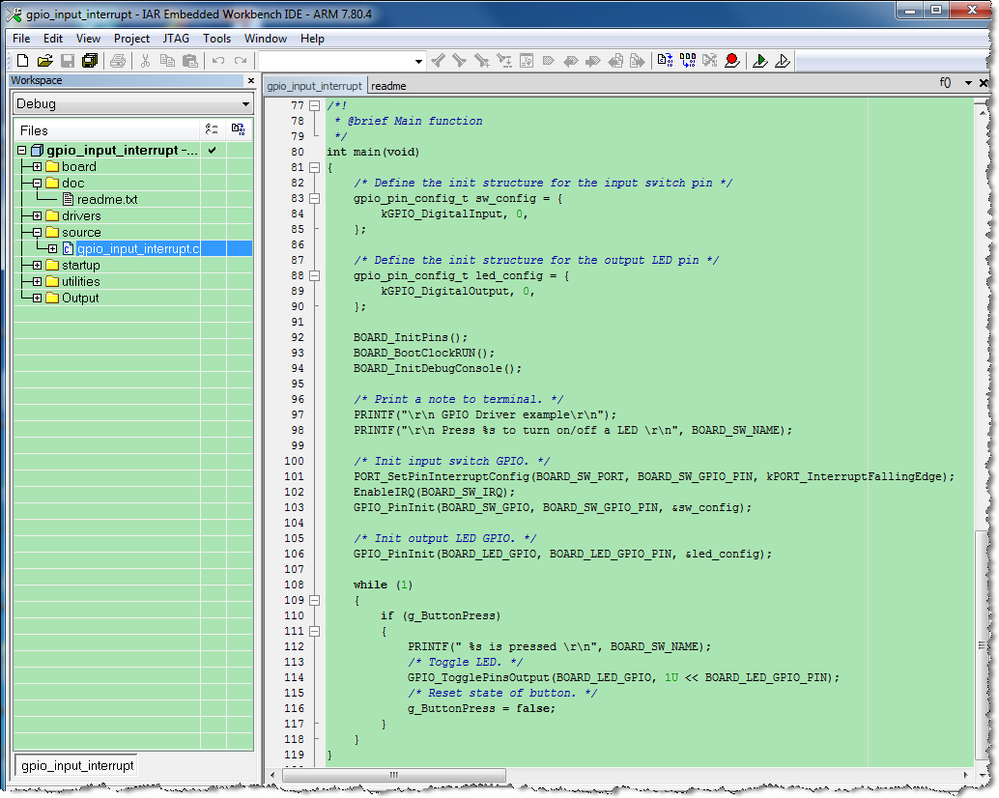Click the Open file toolbar icon
999x798 pixels.
[x=45, y=61]
